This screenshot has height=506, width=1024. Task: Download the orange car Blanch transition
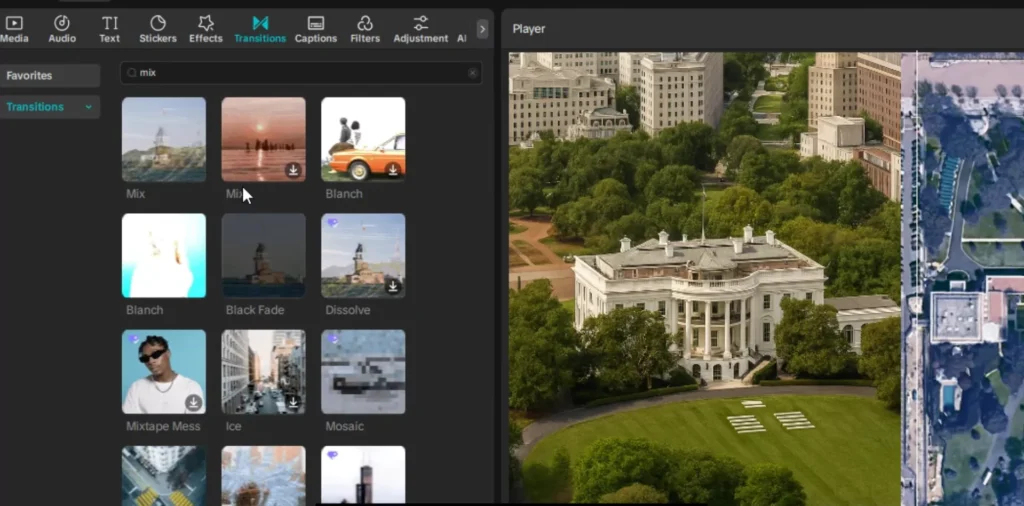(x=392, y=170)
